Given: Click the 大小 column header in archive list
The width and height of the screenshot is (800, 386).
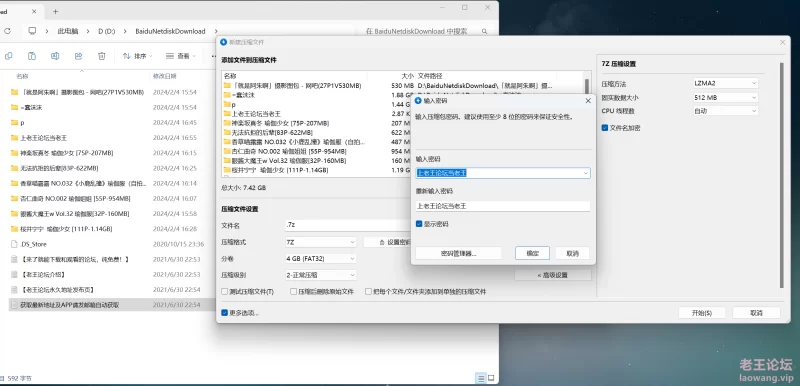Looking at the screenshot, I should coord(408,75).
